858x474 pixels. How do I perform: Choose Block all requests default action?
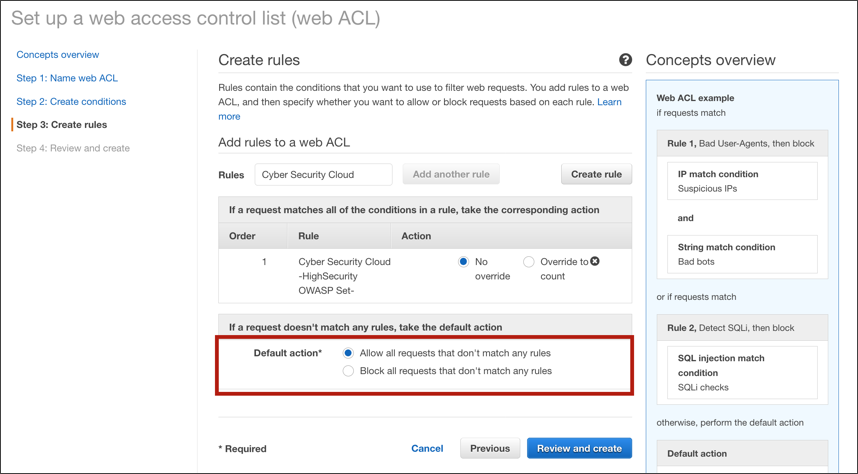point(348,371)
